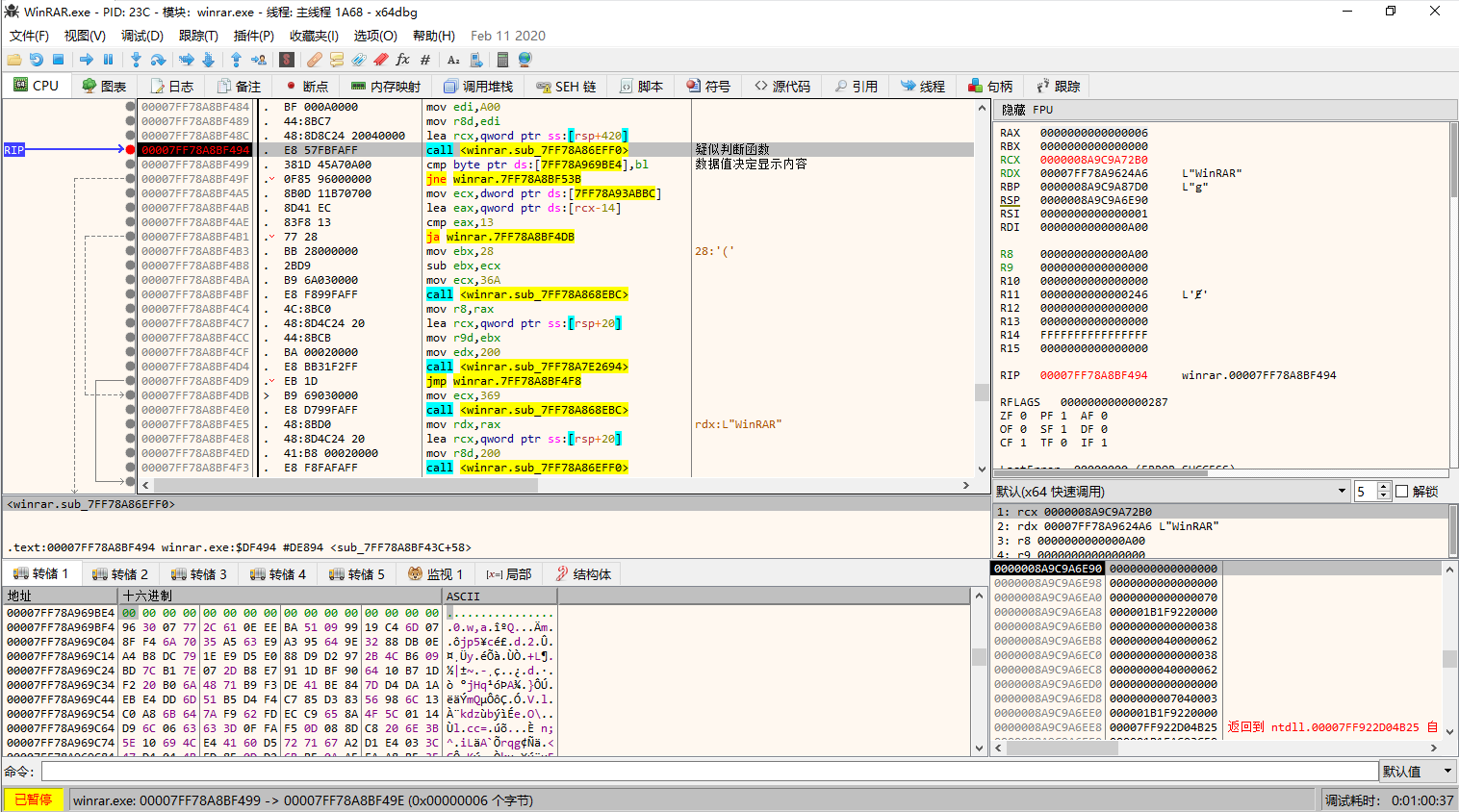This screenshot has height=812, width=1459.
Task: Toggle breakpoint dot at address 00007FF78A8BF4DB
Action: 130,395
